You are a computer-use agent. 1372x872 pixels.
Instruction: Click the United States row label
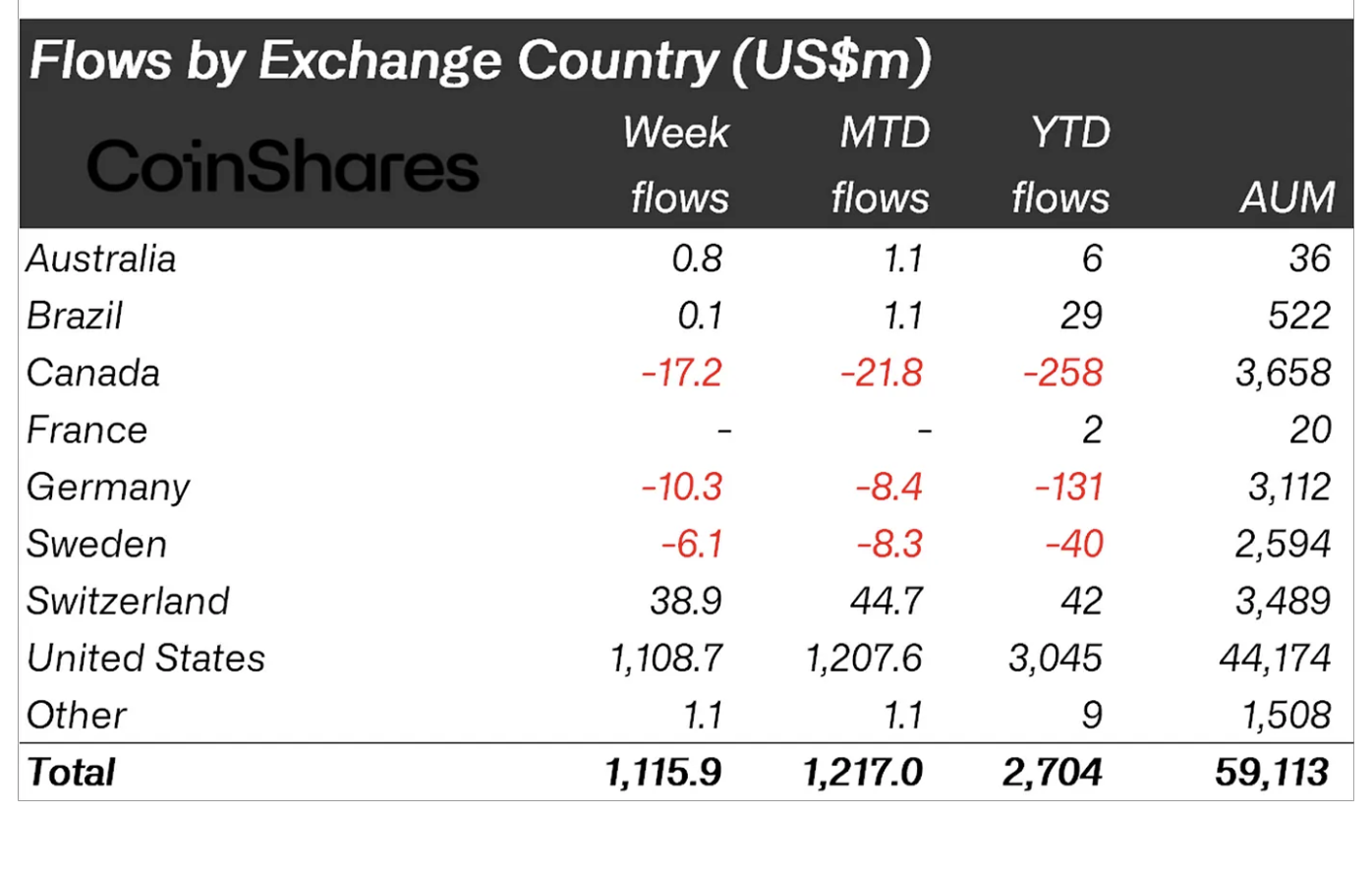point(146,658)
